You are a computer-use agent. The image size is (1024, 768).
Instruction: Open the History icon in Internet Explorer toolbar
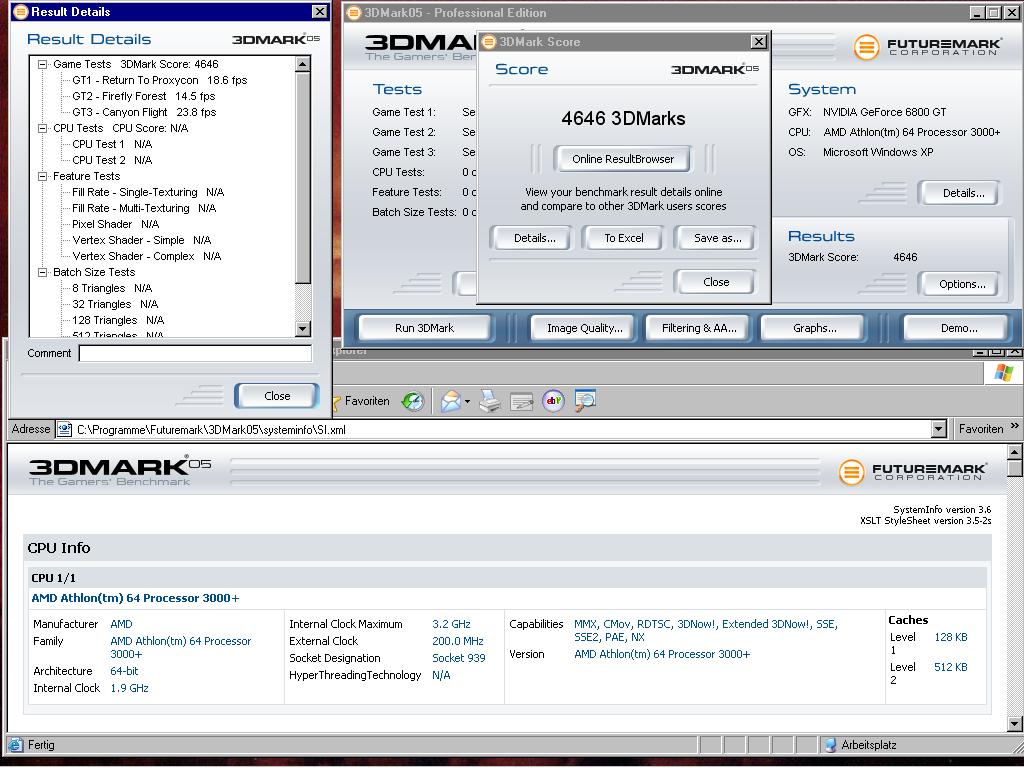click(413, 401)
